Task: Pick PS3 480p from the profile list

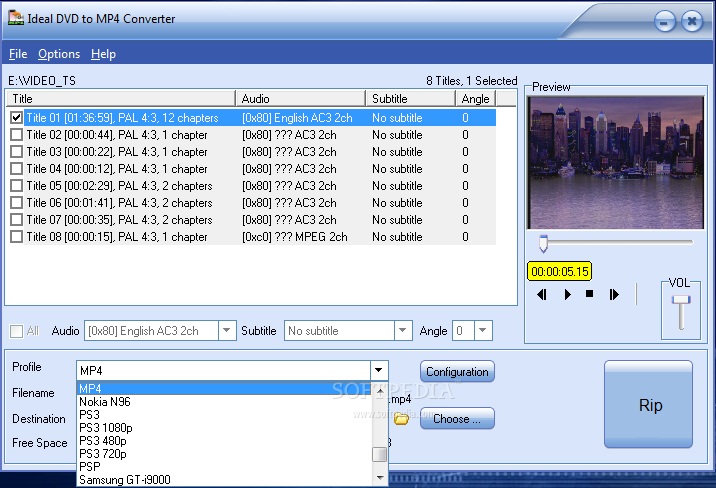Action: click(x=224, y=441)
